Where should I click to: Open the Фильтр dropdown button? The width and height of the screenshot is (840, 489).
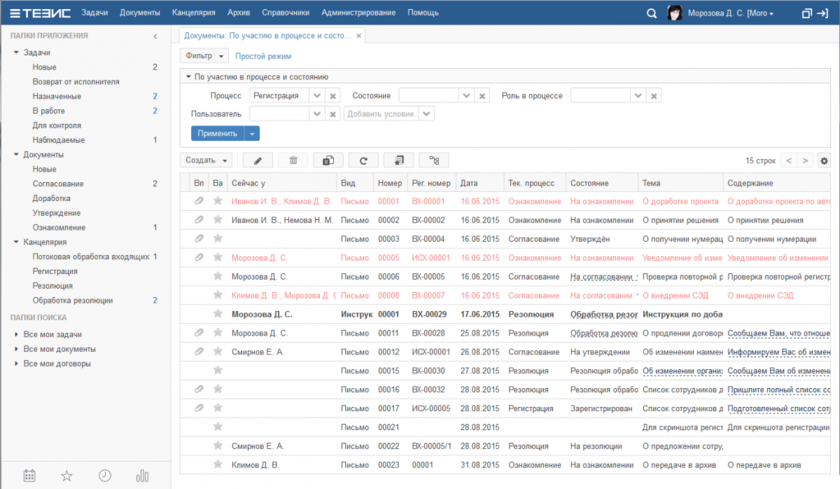click(x=204, y=56)
